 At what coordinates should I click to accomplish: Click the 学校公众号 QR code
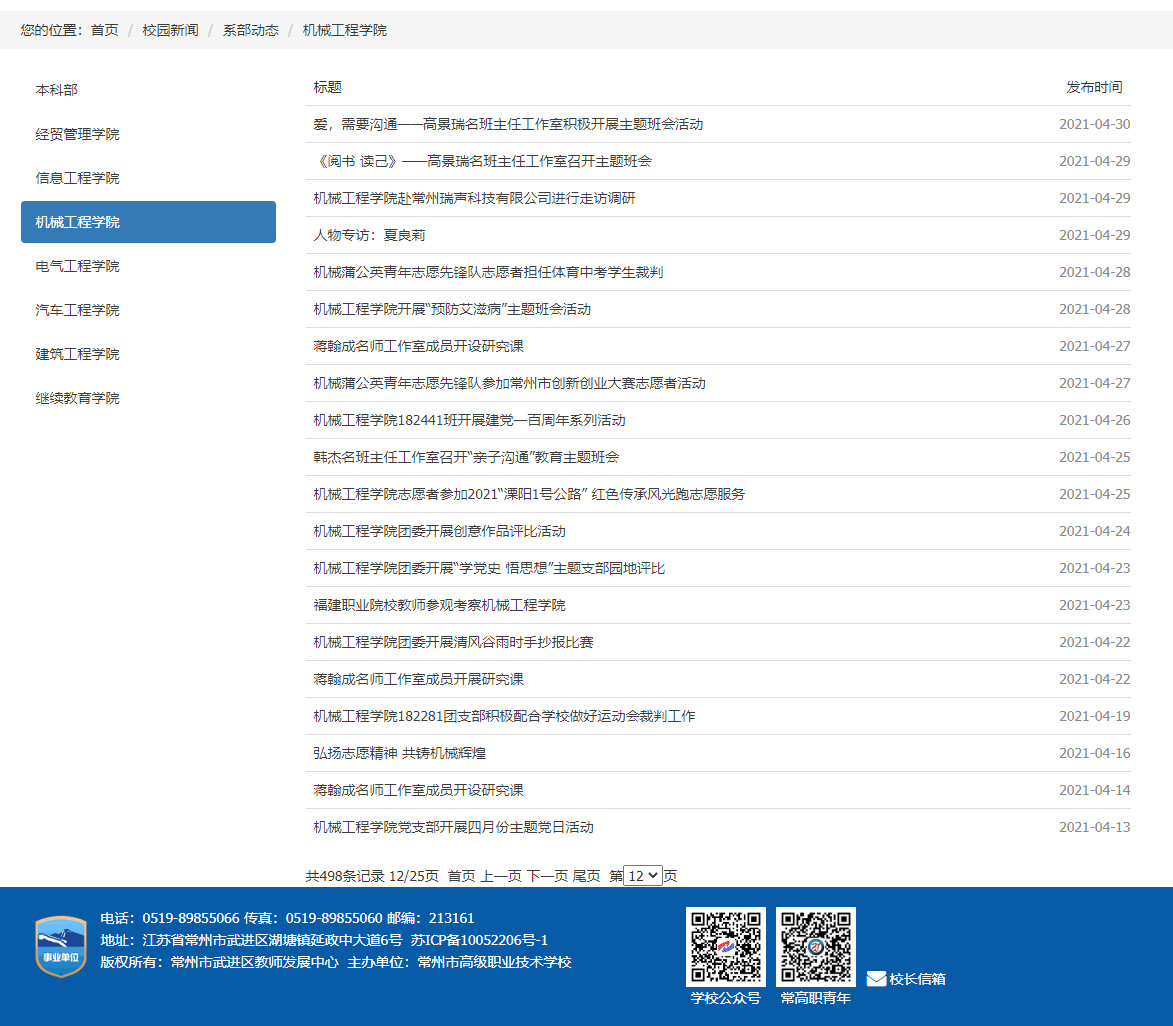pos(725,946)
